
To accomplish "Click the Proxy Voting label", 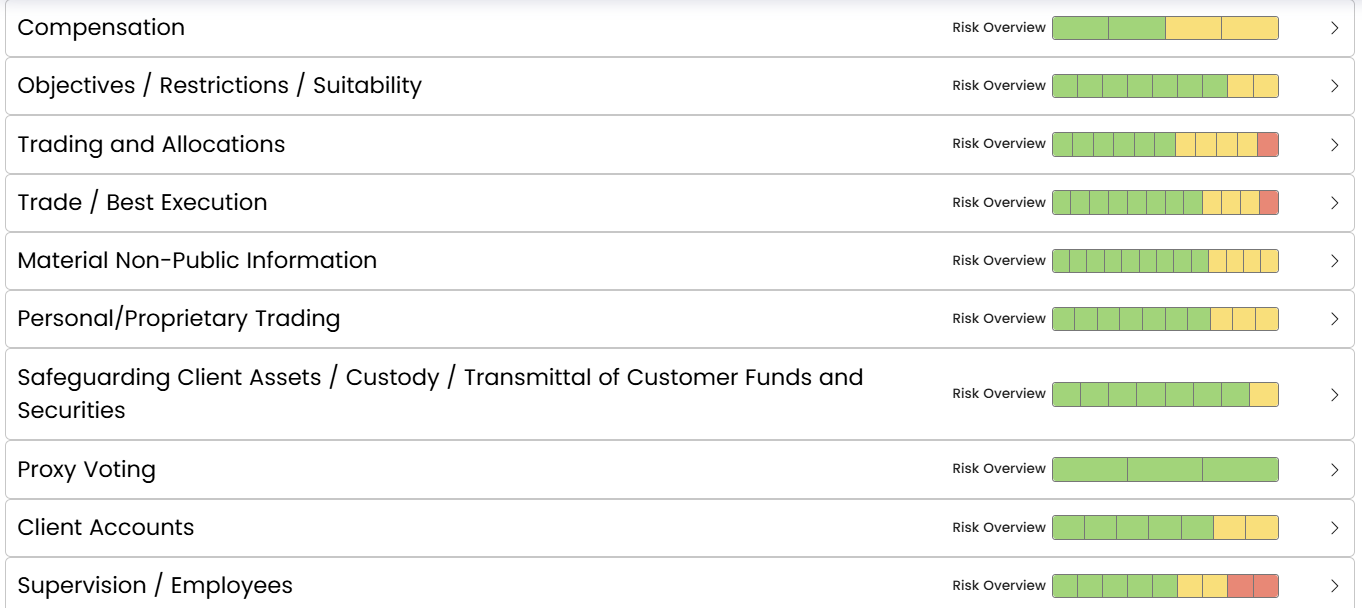I will (x=86, y=469).
